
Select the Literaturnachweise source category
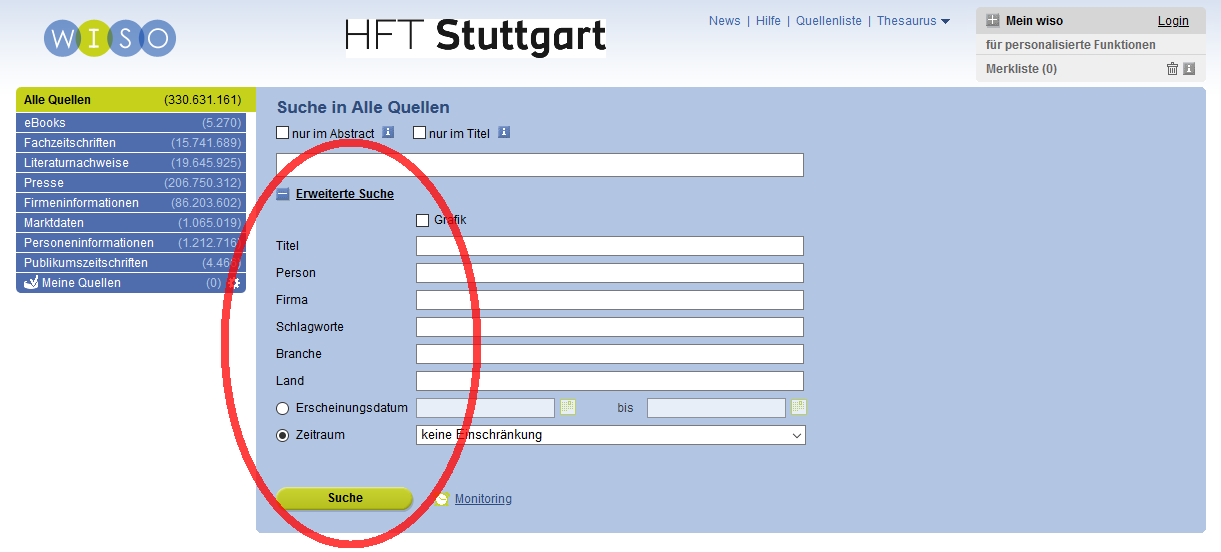131,163
